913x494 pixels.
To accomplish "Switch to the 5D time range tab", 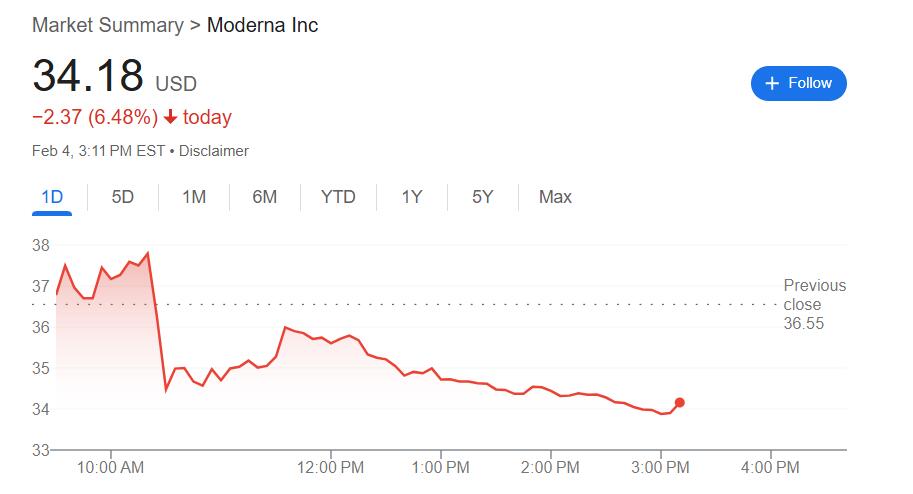I will [122, 197].
